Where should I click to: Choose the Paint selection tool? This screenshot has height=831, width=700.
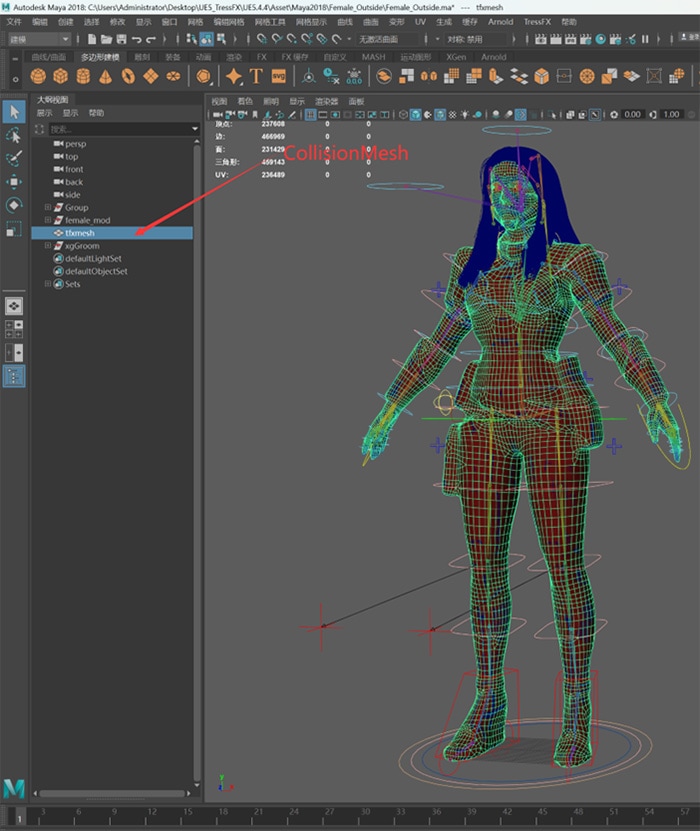[14, 159]
